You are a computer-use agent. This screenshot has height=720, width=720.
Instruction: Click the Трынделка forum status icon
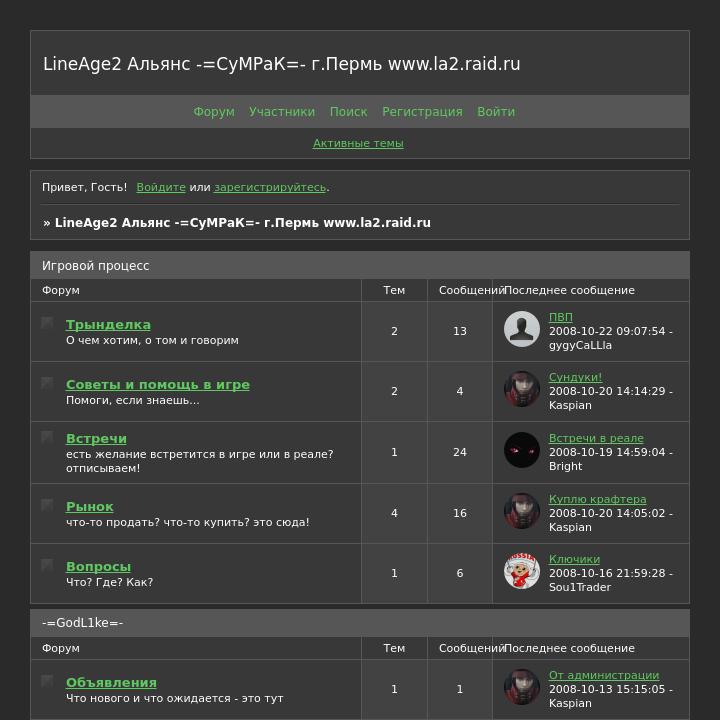coord(47,323)
